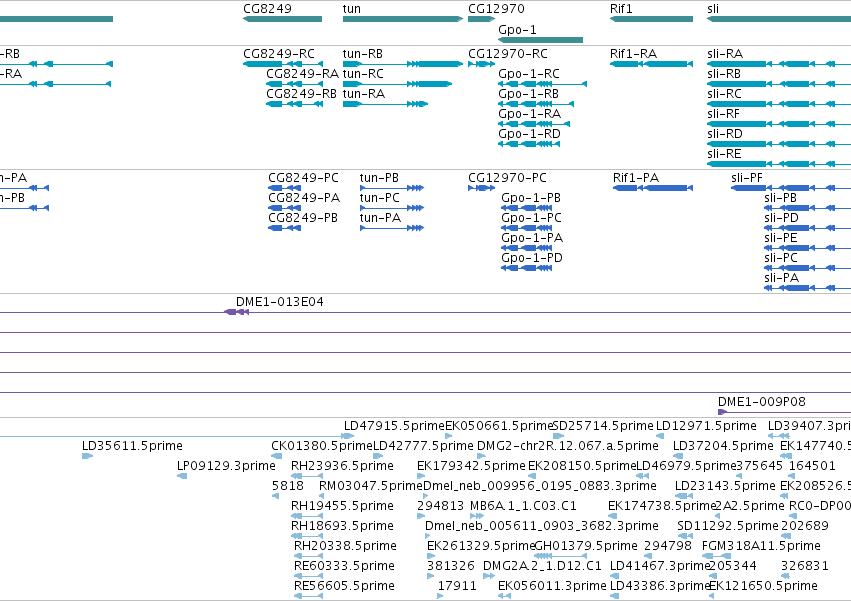Select the sli-PE protein feature
851x601 pixels.
[808, 249]
